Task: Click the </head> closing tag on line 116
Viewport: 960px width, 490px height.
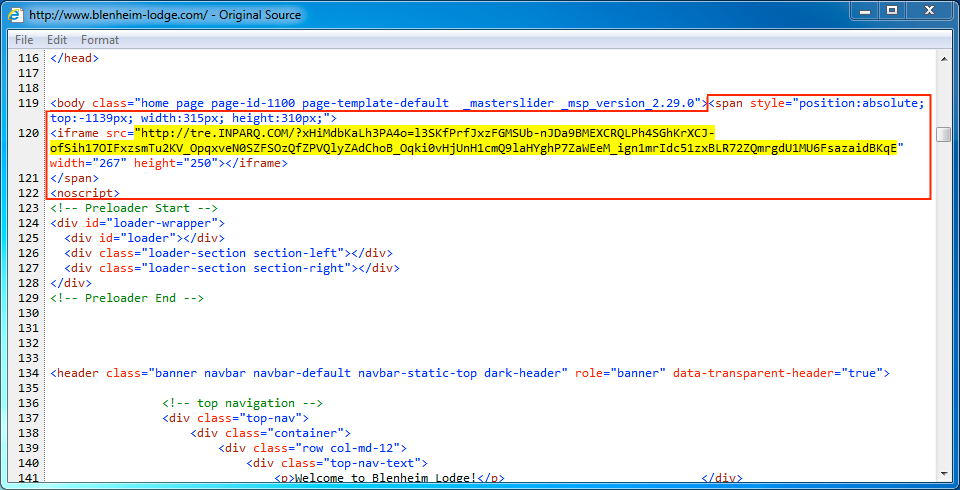Action: (x=74, y=58)
